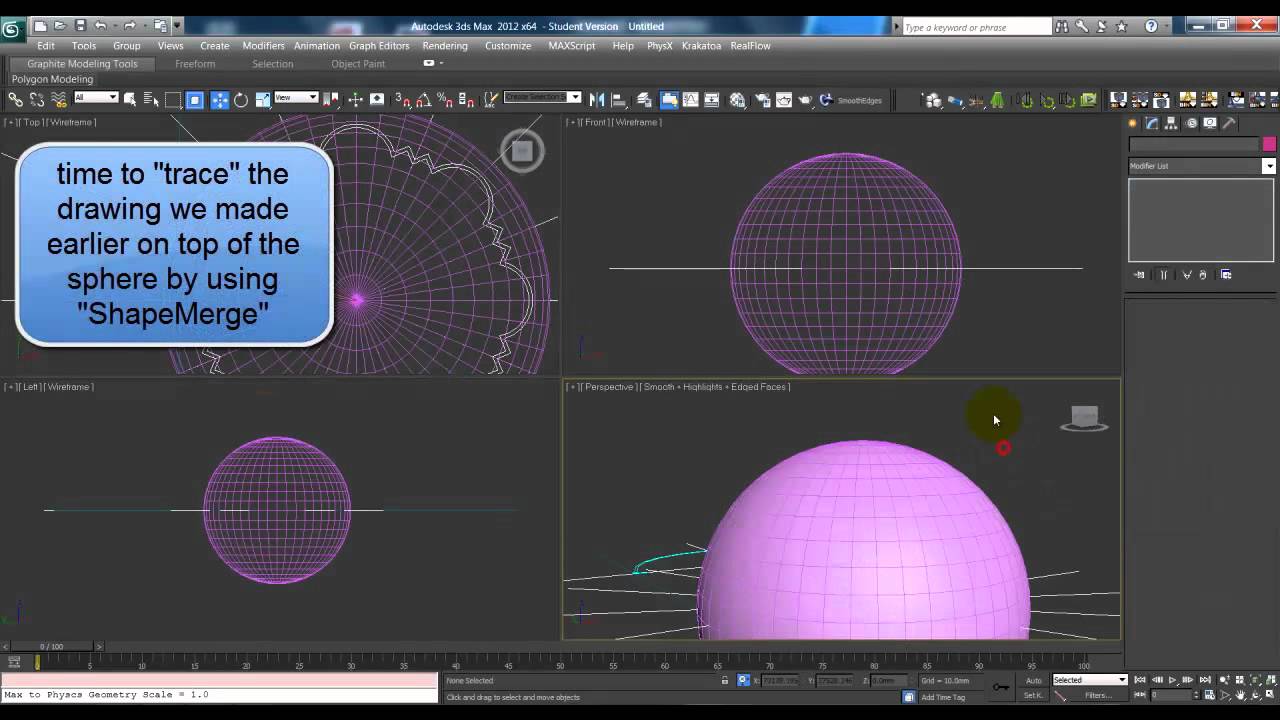
Task: Open the Motion command panel tab
Action: [1191, 123]
